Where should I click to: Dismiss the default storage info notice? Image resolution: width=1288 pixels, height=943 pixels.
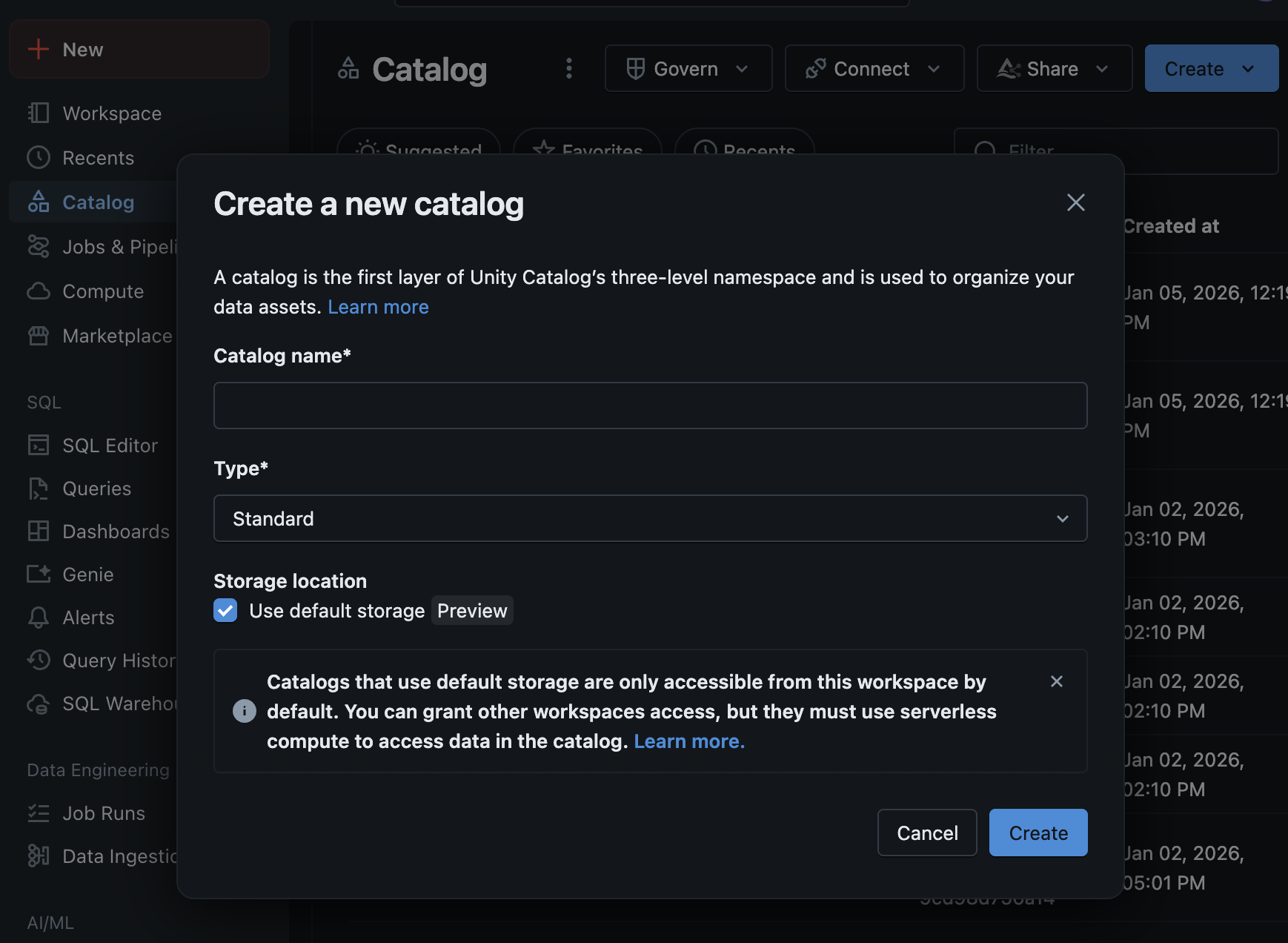[1056, 681]
